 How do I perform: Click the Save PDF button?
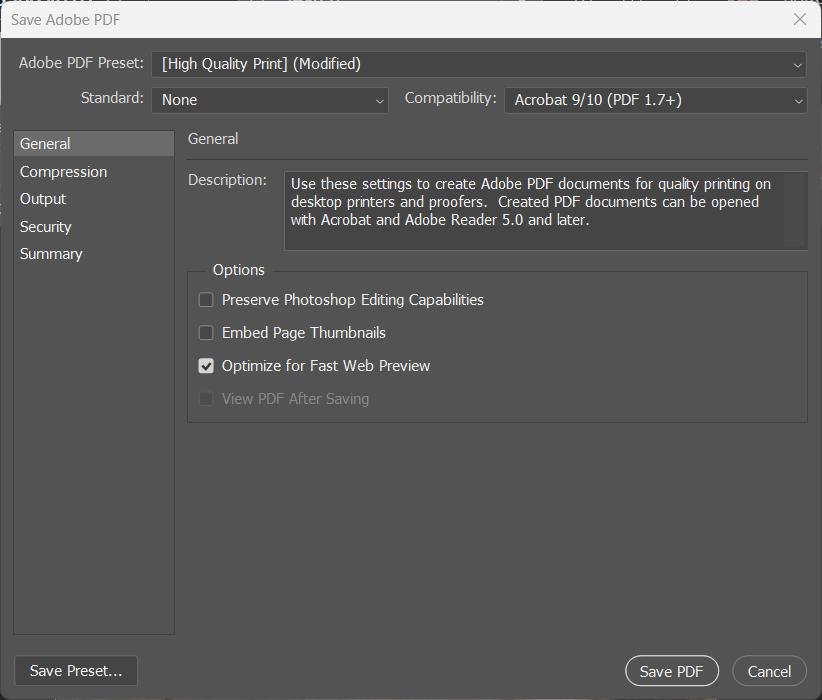coord(672,671)
